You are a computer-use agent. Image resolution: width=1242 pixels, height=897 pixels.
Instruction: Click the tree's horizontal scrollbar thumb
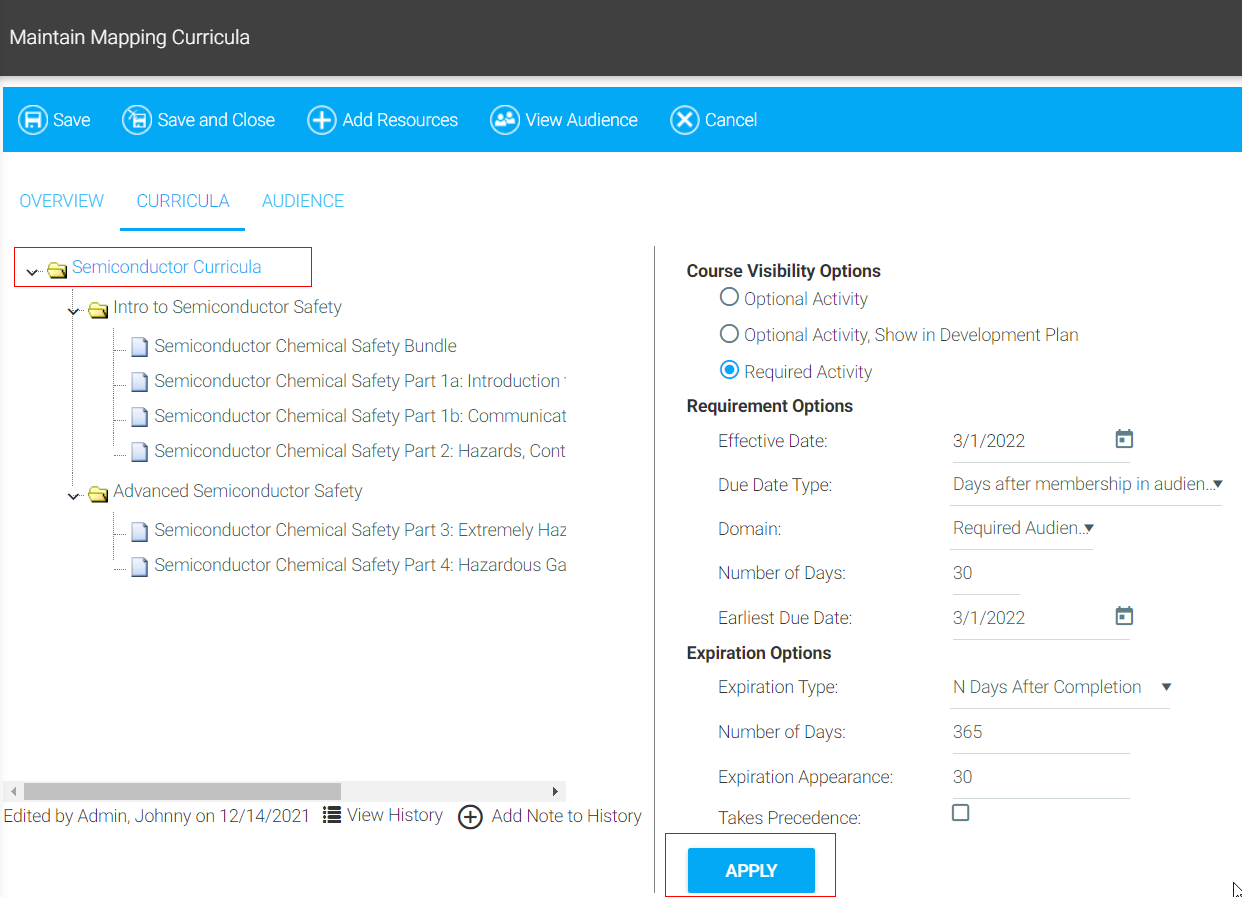(x=182, y=791)
